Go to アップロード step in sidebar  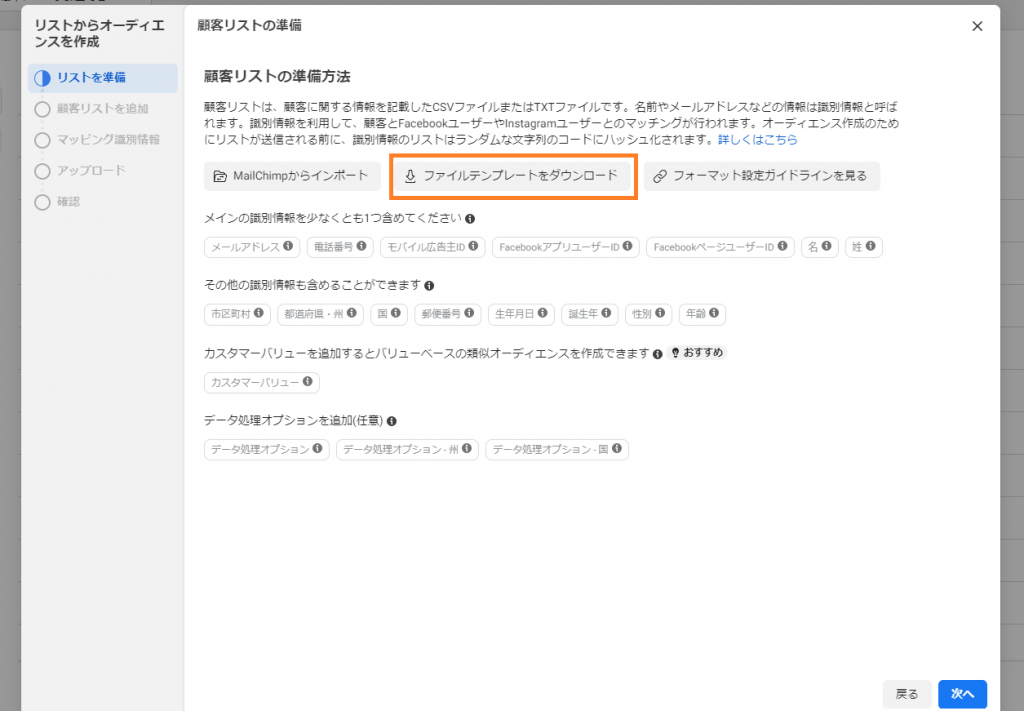coord(91,171)
